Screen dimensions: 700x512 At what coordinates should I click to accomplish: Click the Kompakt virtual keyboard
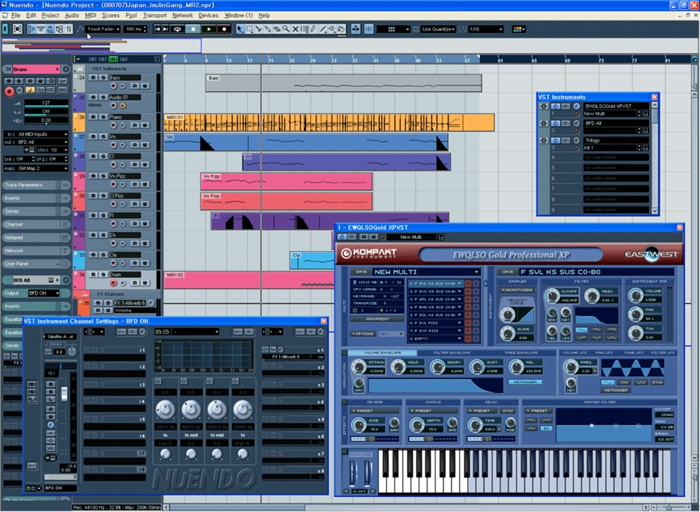(x=525, y=471)
